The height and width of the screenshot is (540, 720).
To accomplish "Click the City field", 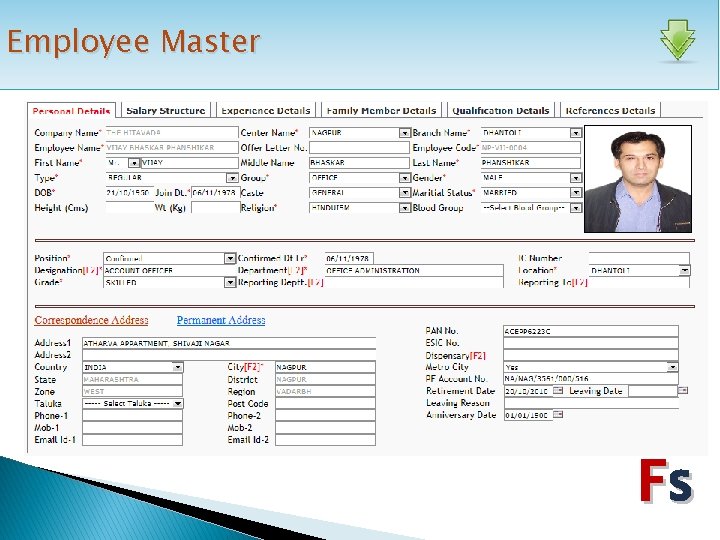I will coord(326,367).
